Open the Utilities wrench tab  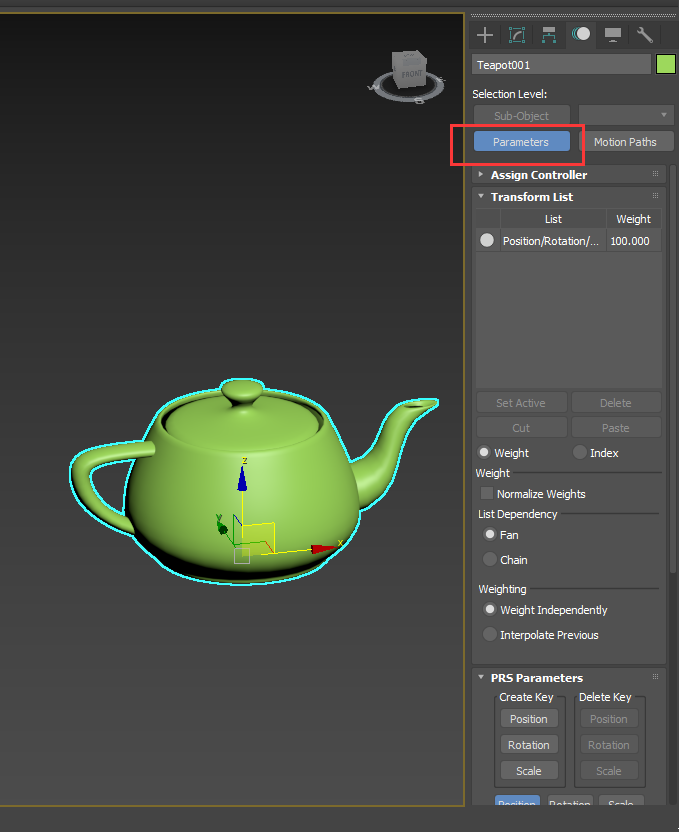645,35
